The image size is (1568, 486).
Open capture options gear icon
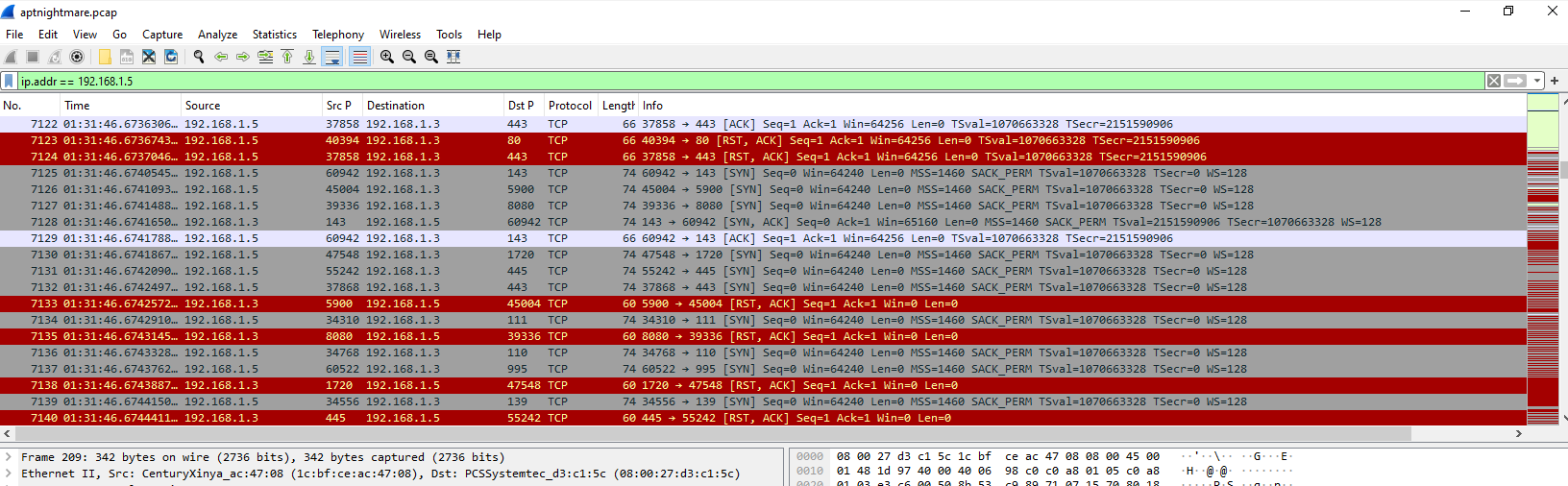click(x=77, y=57)
